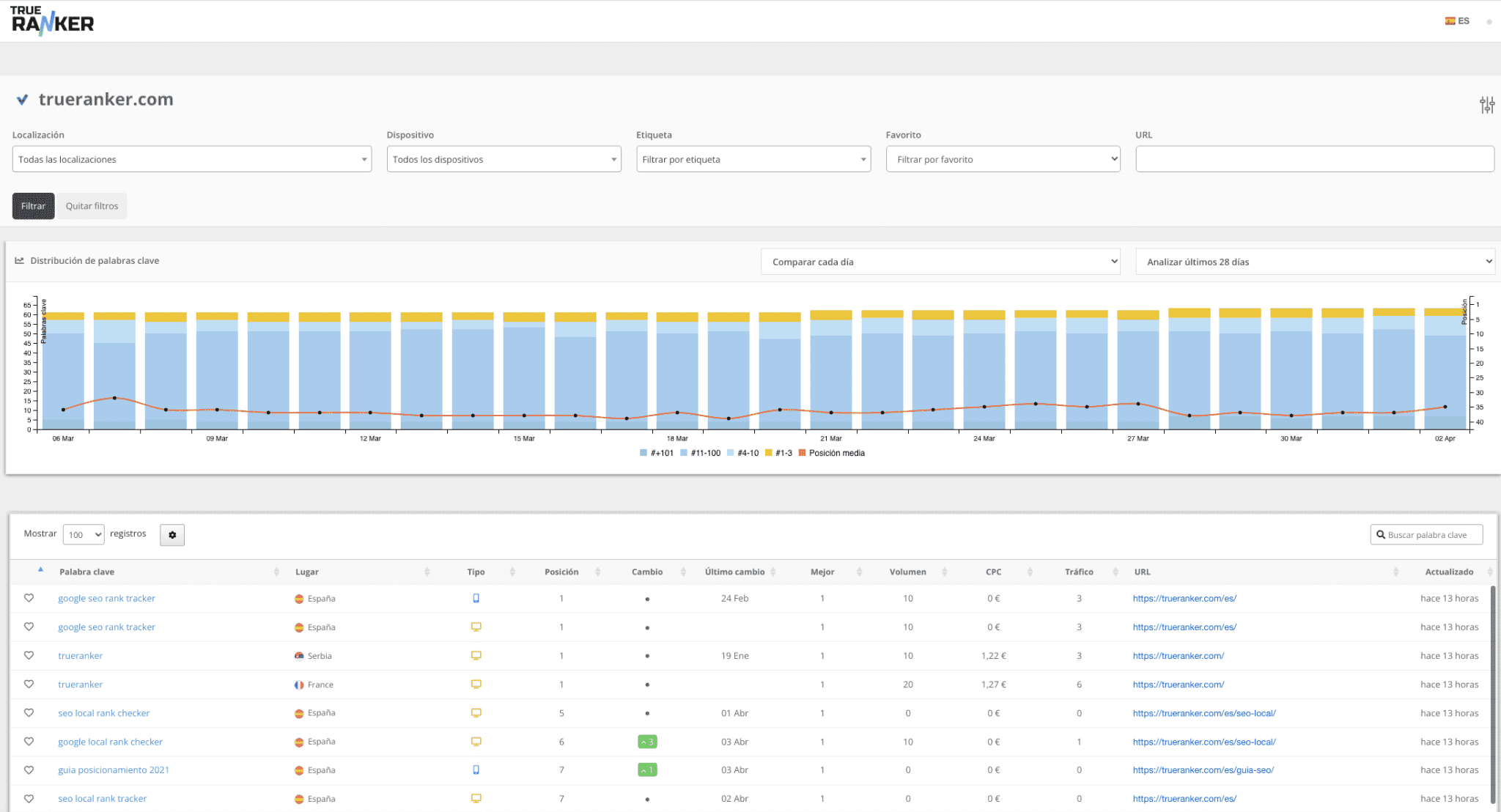1501x812 pixels.
Task: Toggle the #4-10 legend swatch
Action: click(x=730, y=453)
